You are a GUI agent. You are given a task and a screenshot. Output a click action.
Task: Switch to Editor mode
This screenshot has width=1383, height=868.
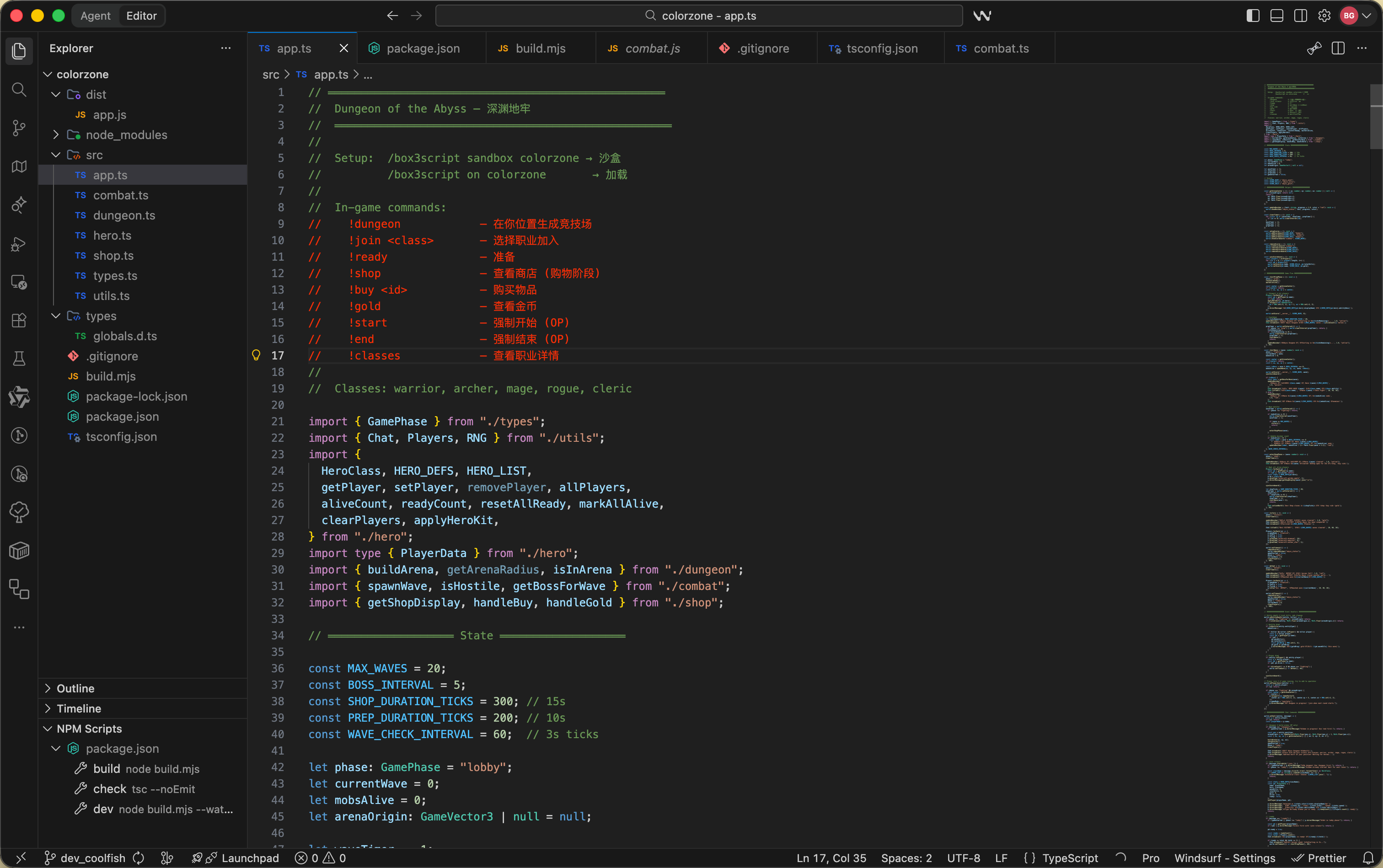click(x=141, y=16)
